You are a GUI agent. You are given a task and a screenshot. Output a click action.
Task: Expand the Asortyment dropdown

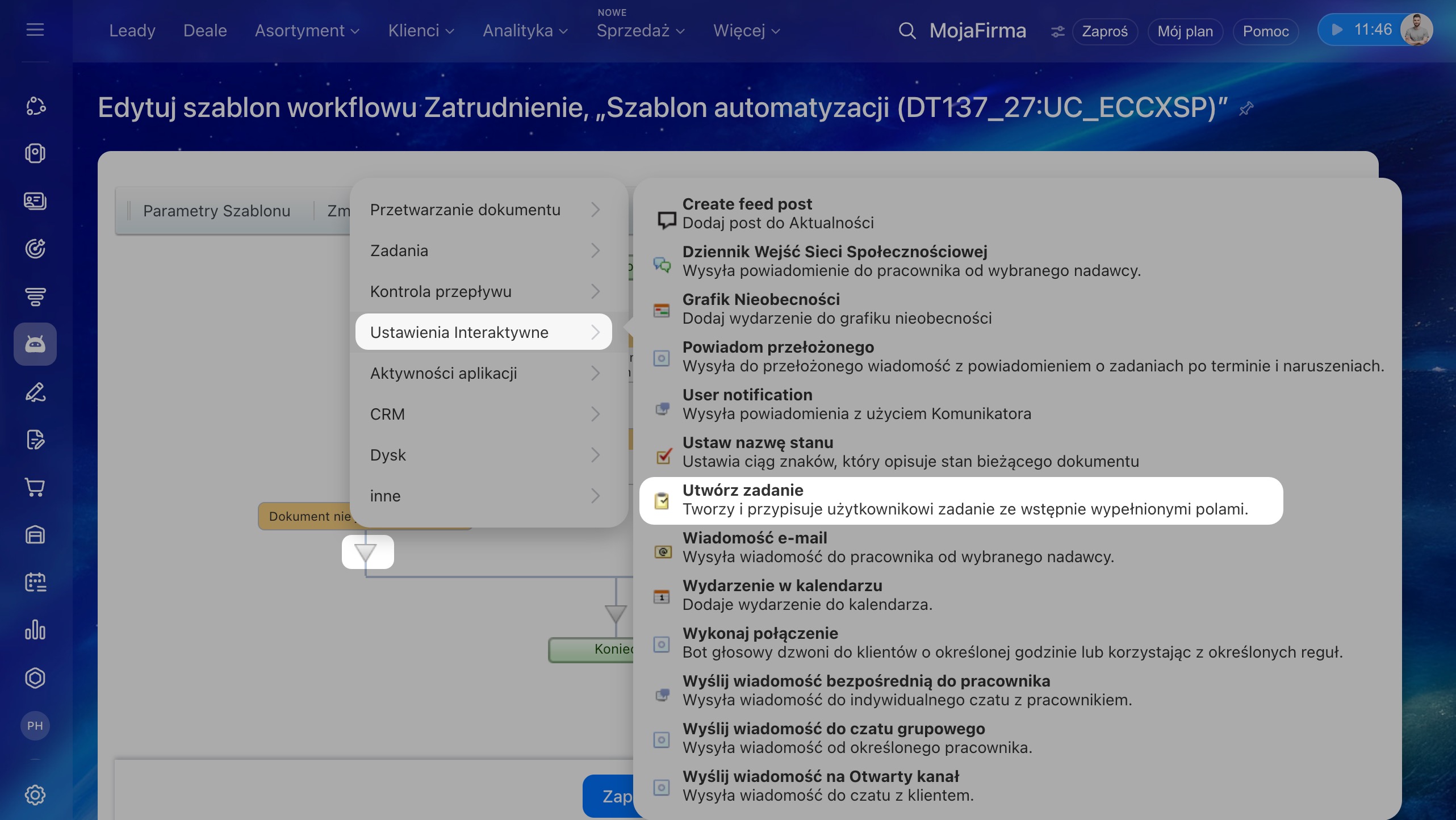pyautogui.click(x=307, y=31)
